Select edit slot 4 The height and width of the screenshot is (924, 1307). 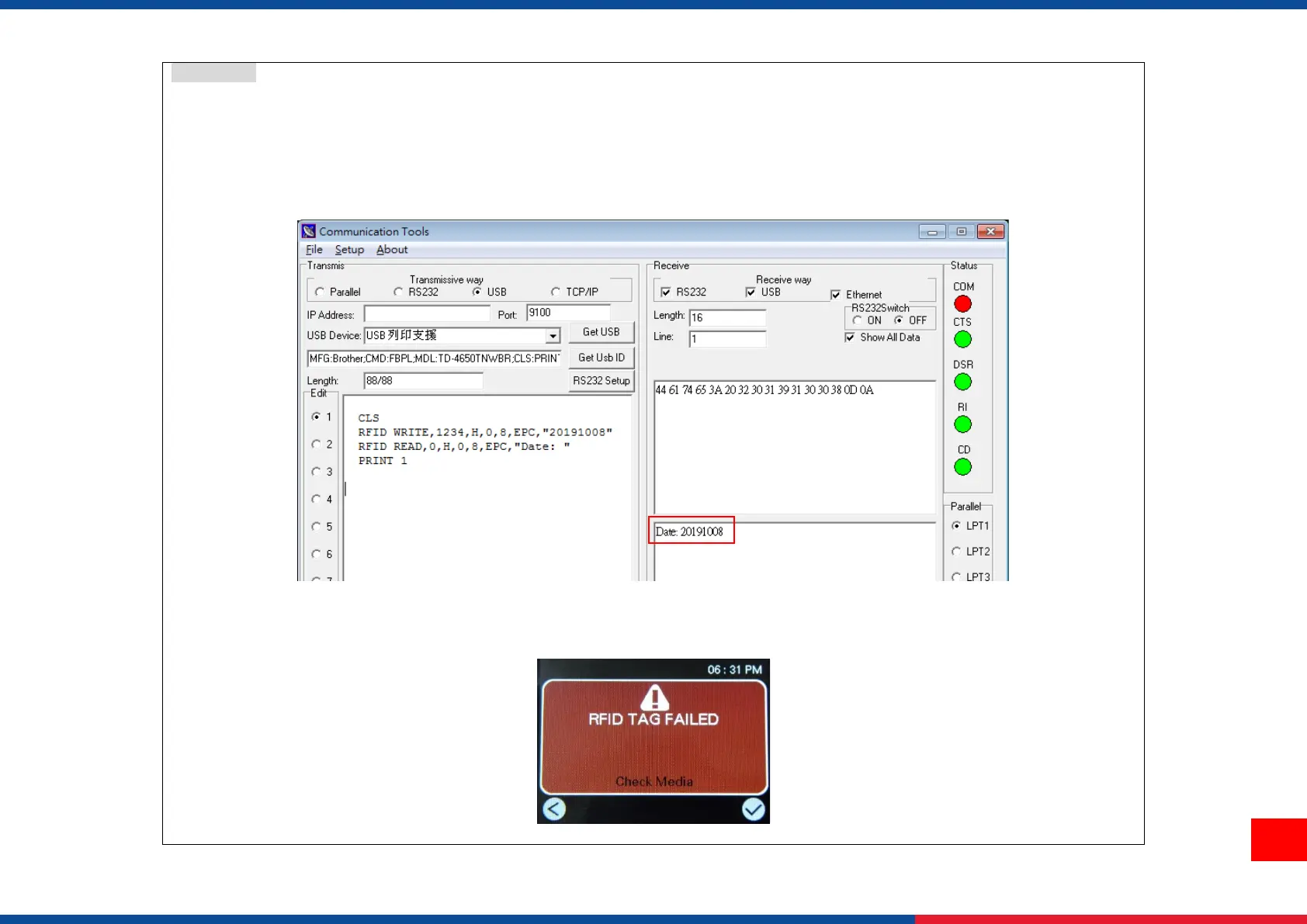pyautogui.click(x=316, y=499)
